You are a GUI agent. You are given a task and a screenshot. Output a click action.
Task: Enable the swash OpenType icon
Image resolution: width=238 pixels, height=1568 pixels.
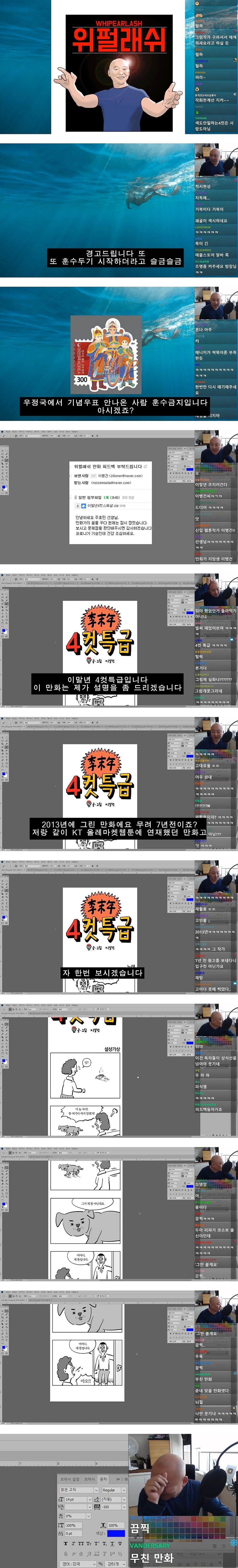coord(89,1554)
